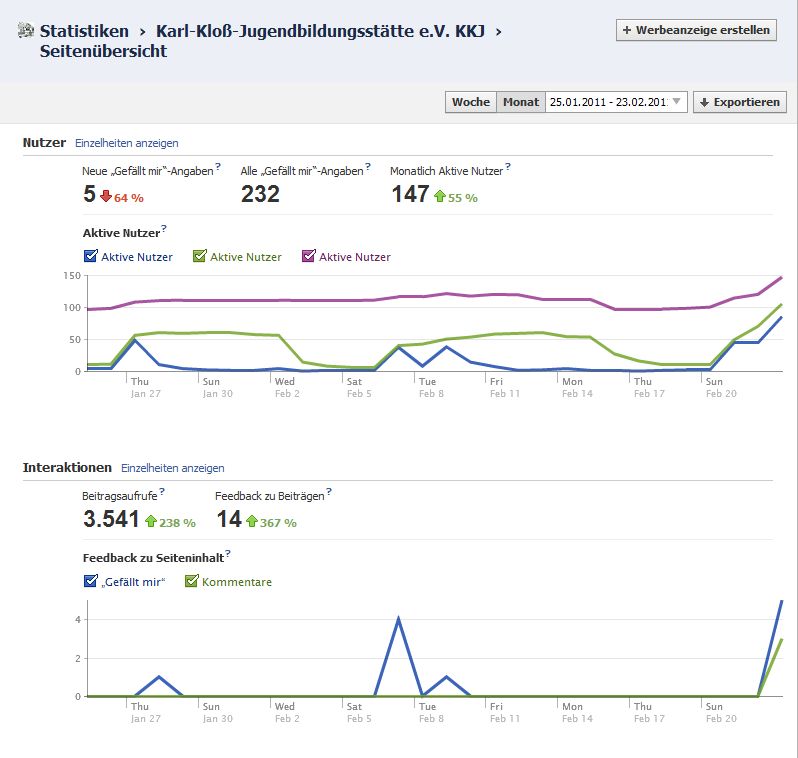Open Einzelheiten anzeigen link beside Interaktionen
This screenshot has height=758, width=798.
click(173, 468)
